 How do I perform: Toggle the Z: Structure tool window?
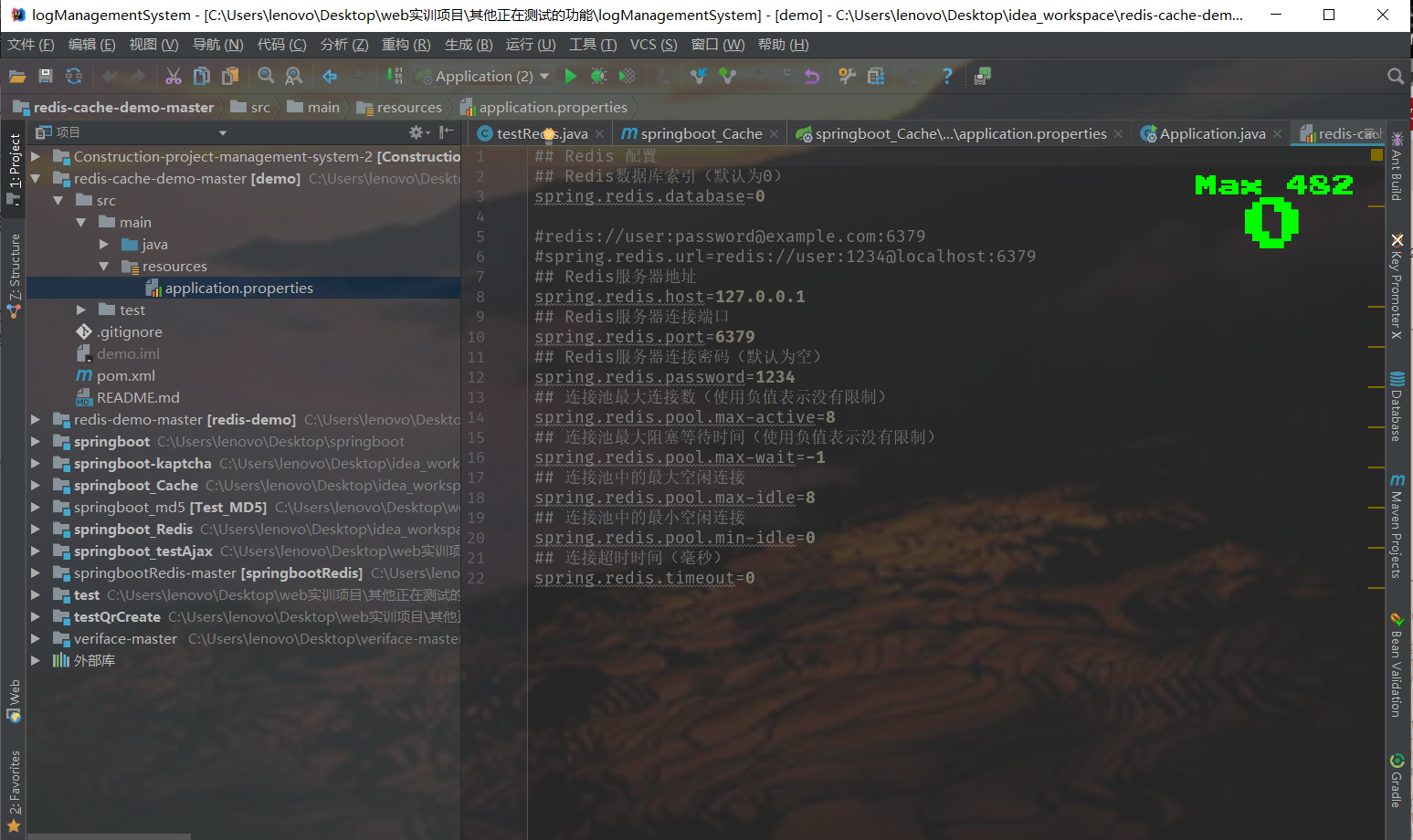15,276
